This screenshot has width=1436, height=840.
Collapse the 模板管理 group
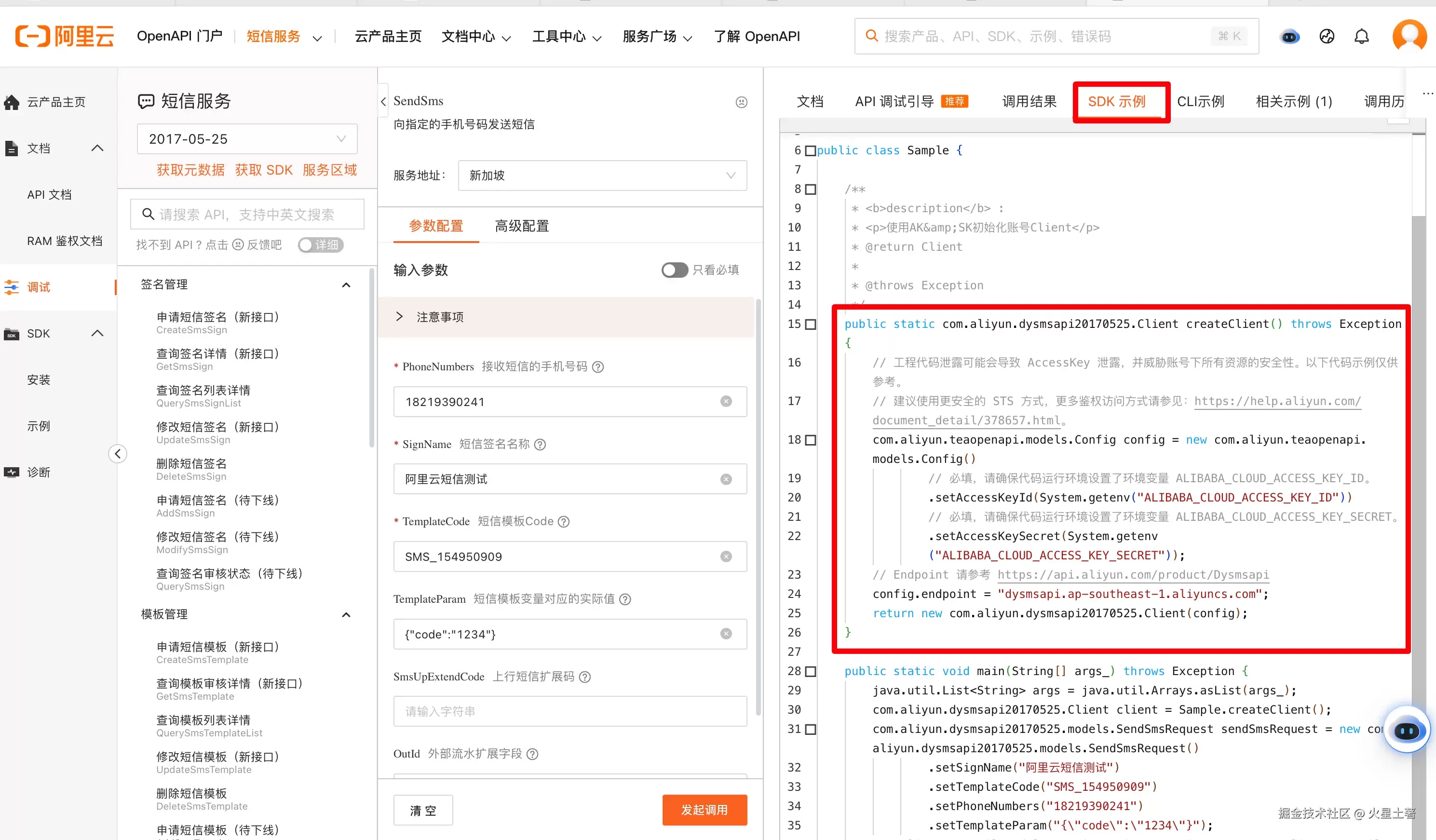(x=346, y=615)
